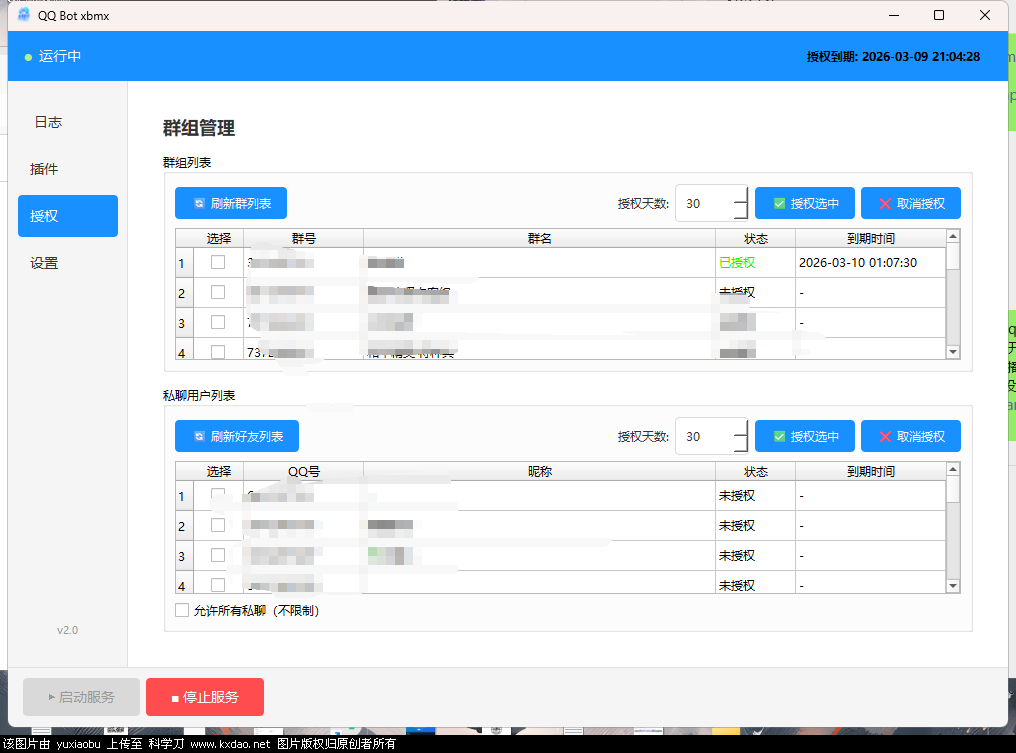Click the refresh icon in 刷新好友列表 button
This screenshot has width=1016, height=753.
200,437
